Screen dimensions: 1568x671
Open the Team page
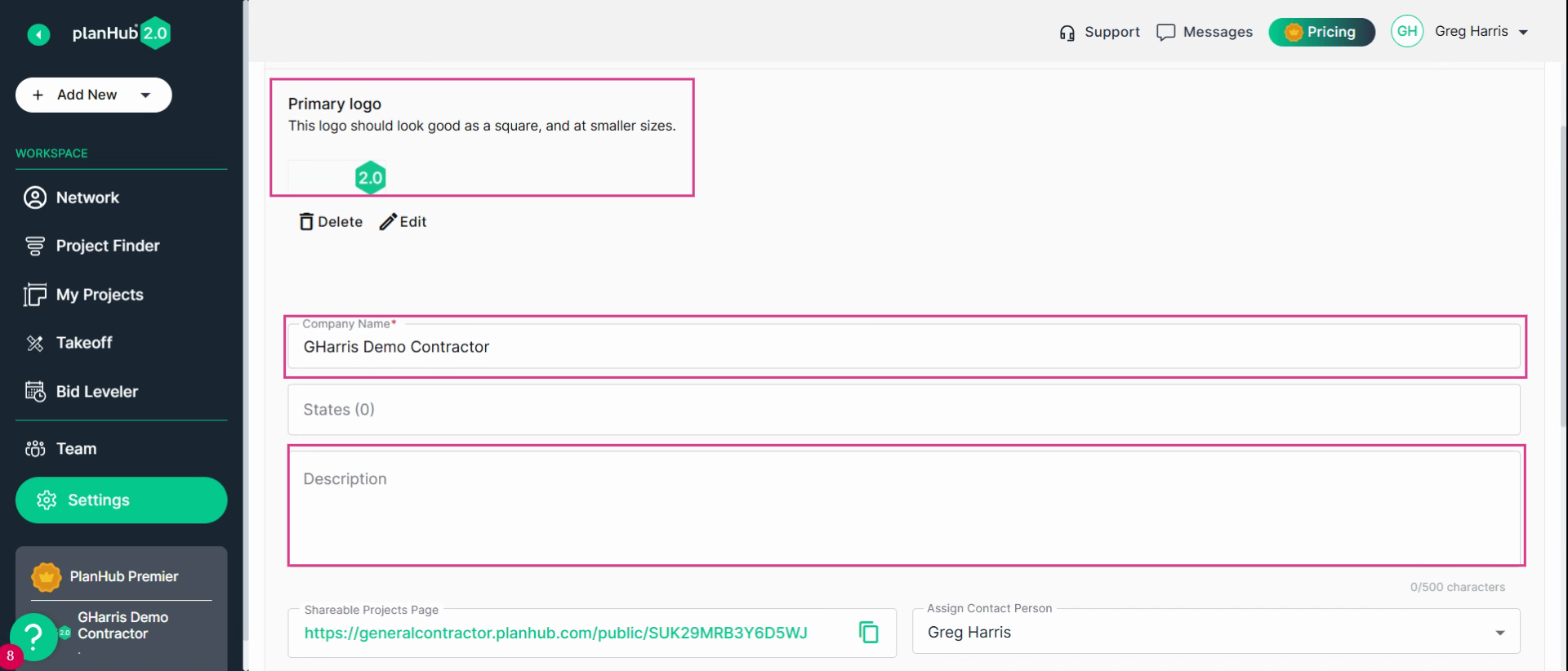pos(76,449)
